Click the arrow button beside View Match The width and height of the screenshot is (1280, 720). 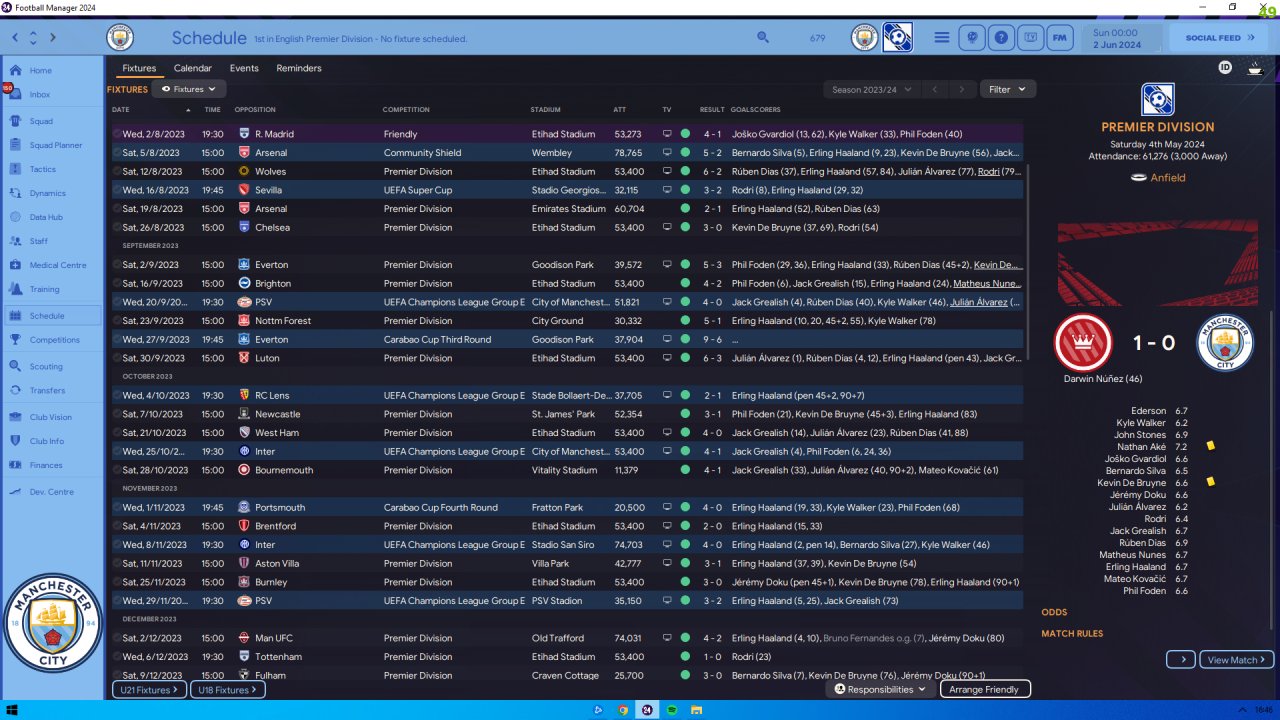pyautogui.click(x=1181, y=660)
